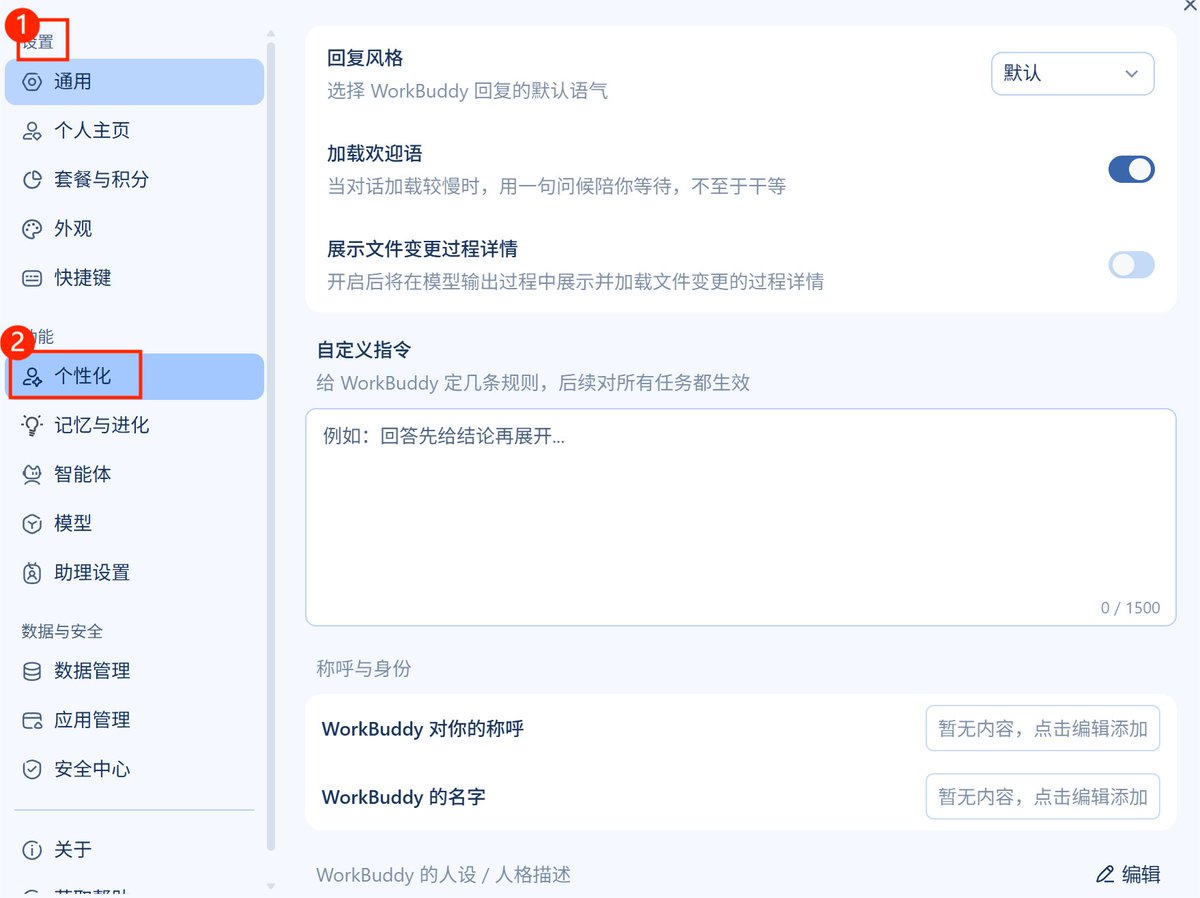Click the 称呼与身份 heading
Image resolution: width=1200 pixels, height=898 pixels.
364,669
